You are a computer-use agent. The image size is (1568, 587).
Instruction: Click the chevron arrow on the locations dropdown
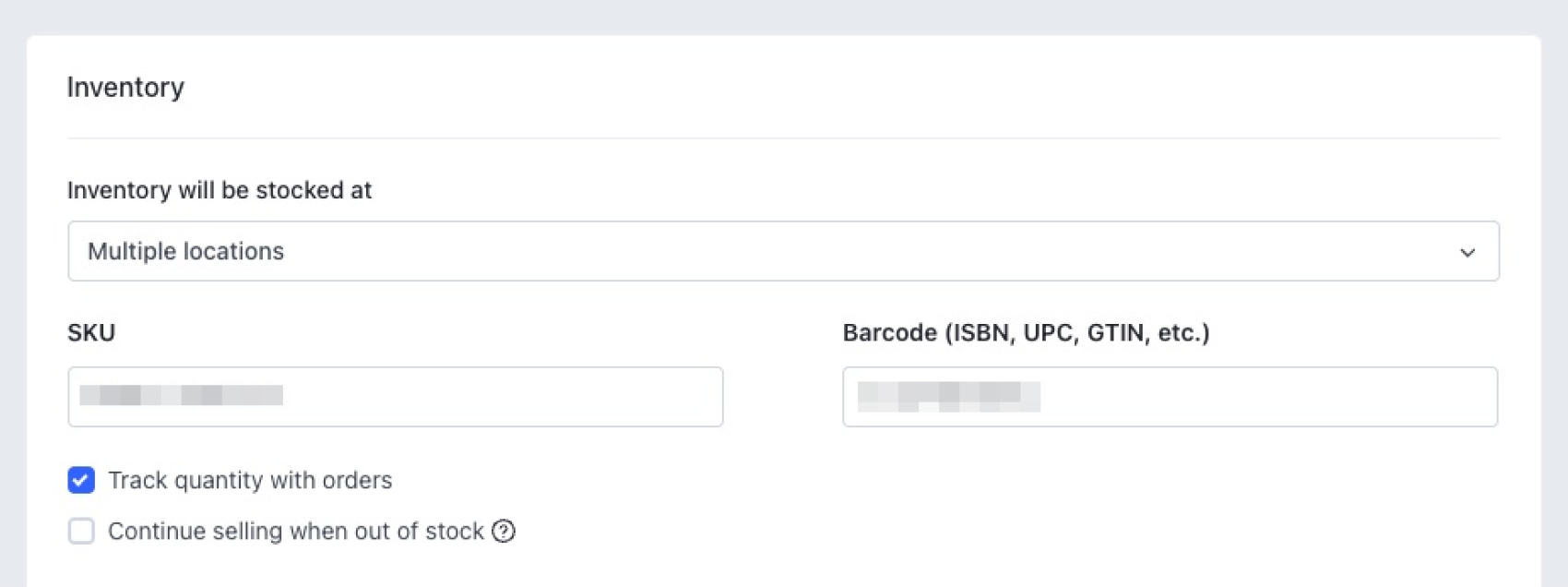click(1467, 252)
